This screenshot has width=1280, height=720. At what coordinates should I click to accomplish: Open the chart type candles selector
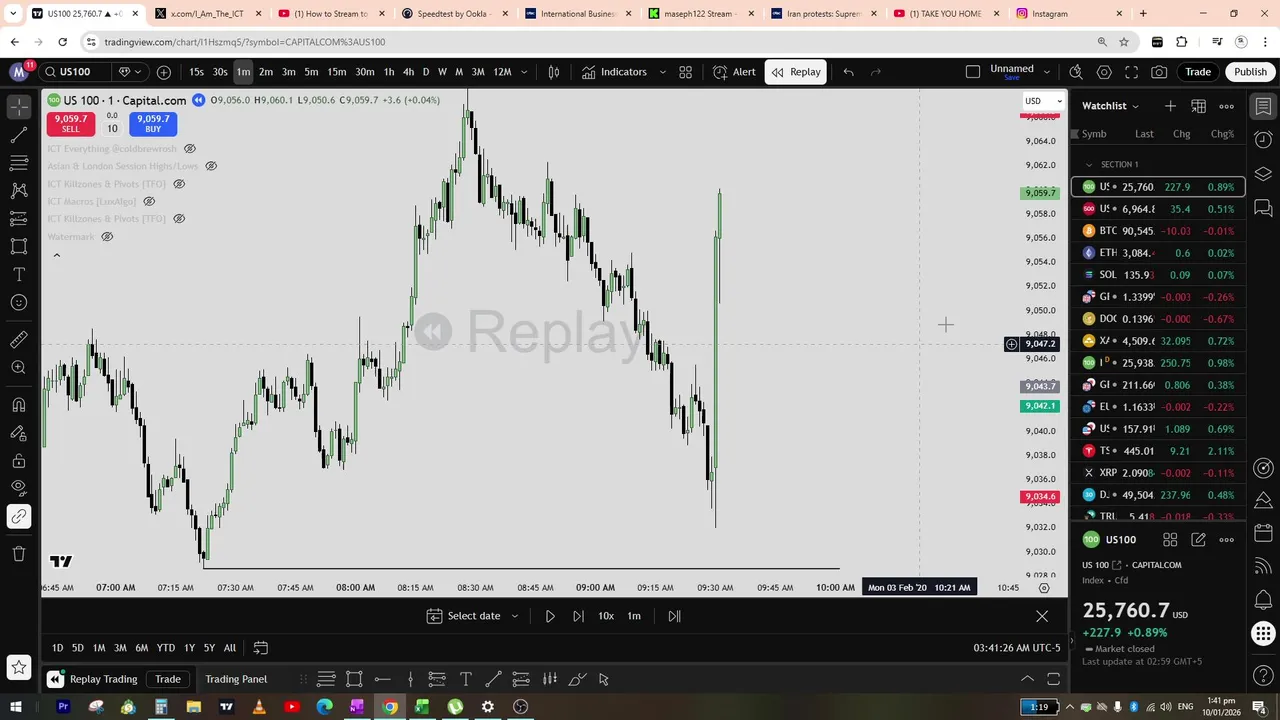point(553,72)
